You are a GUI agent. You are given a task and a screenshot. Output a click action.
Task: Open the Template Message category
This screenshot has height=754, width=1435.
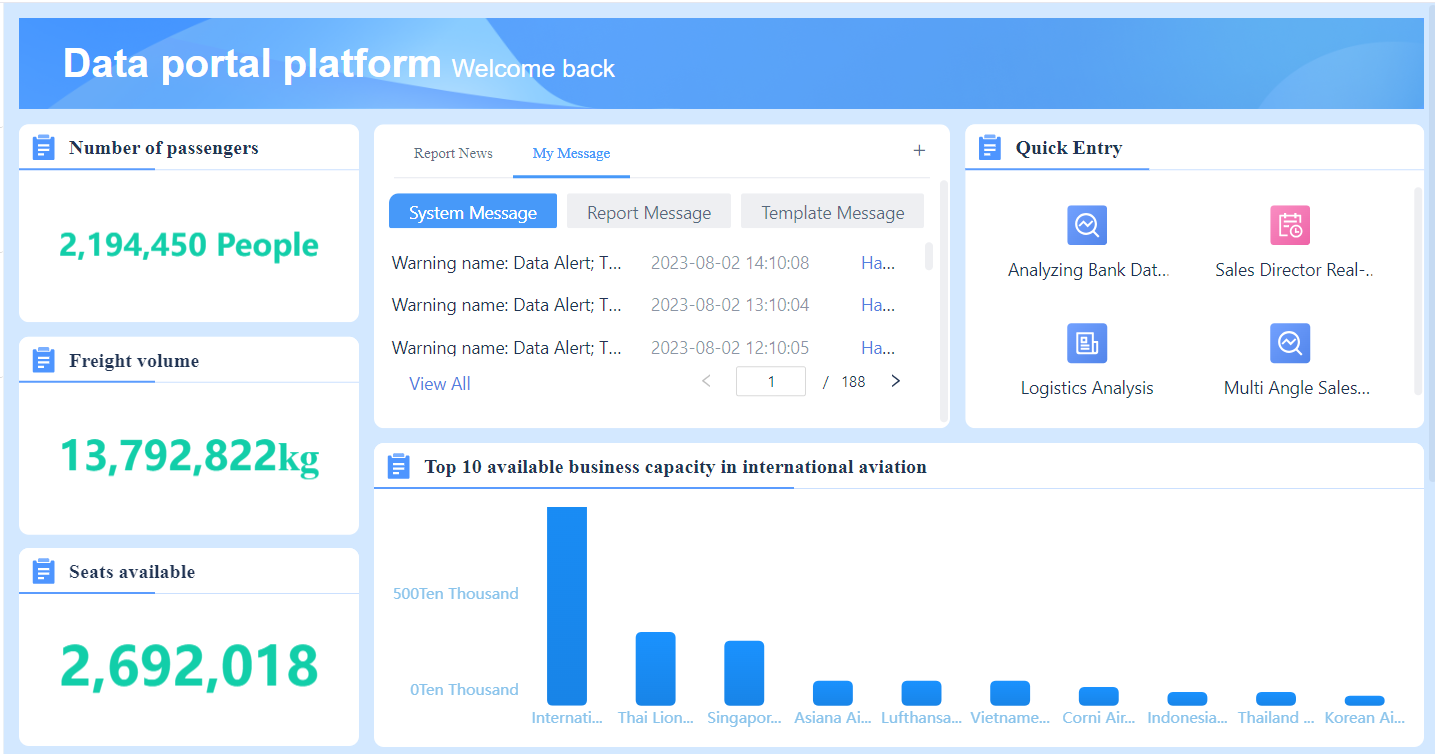point(833,212)
